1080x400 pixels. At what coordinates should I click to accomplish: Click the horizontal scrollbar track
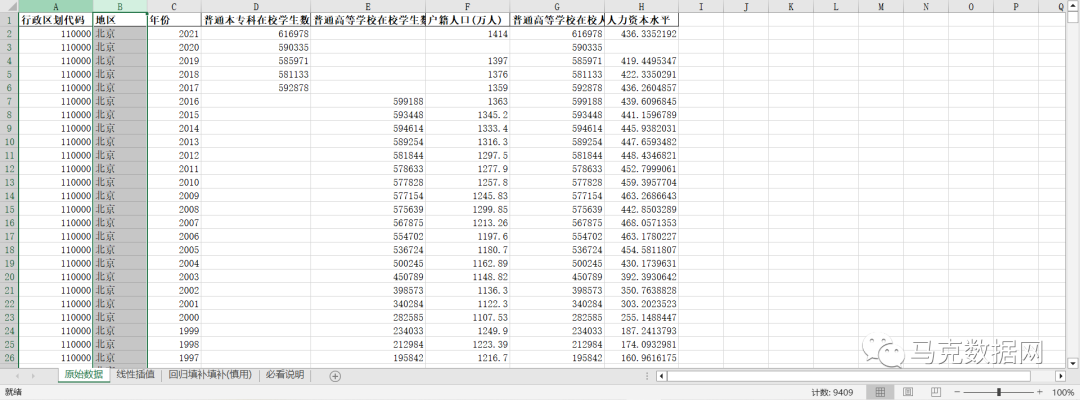pos(861,376)
